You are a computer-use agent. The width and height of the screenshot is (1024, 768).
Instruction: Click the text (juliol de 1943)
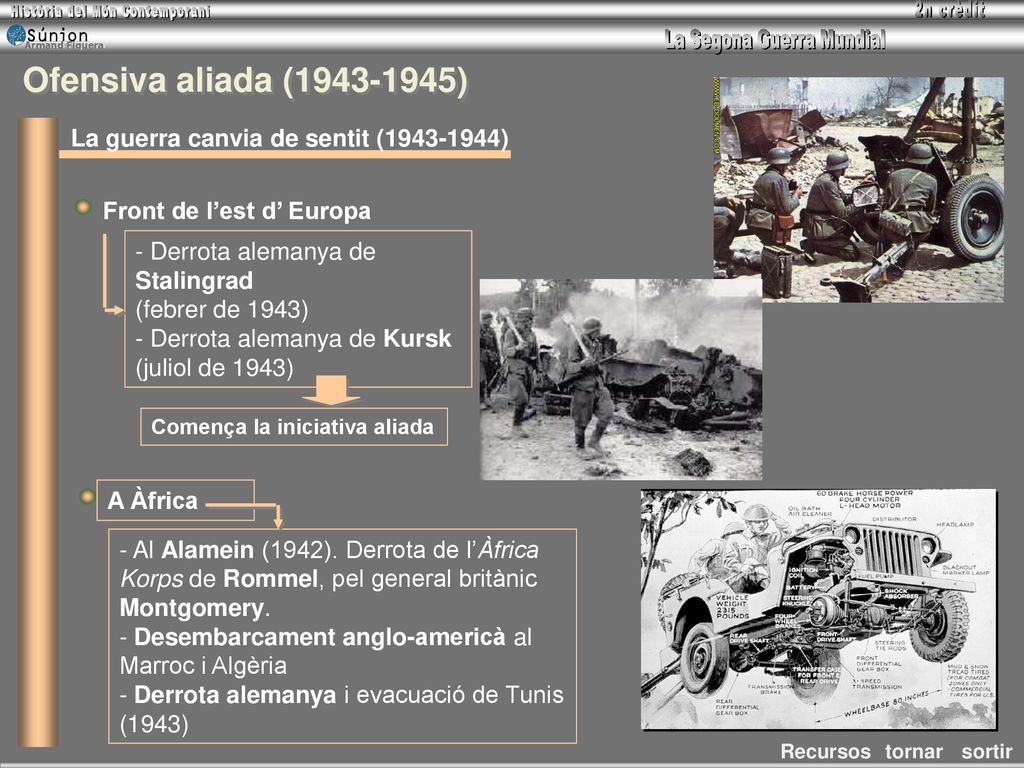(x=214, y=368)
